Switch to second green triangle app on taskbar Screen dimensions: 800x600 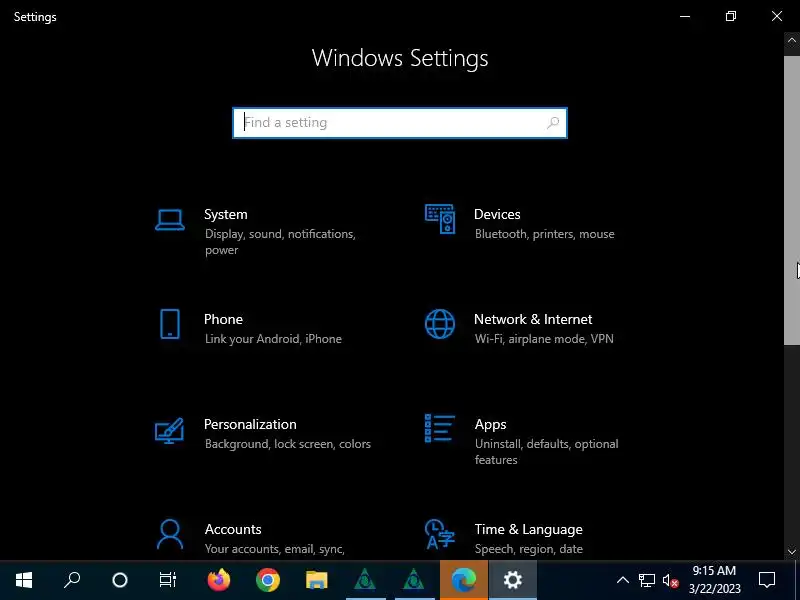click(x=414, y=580)
